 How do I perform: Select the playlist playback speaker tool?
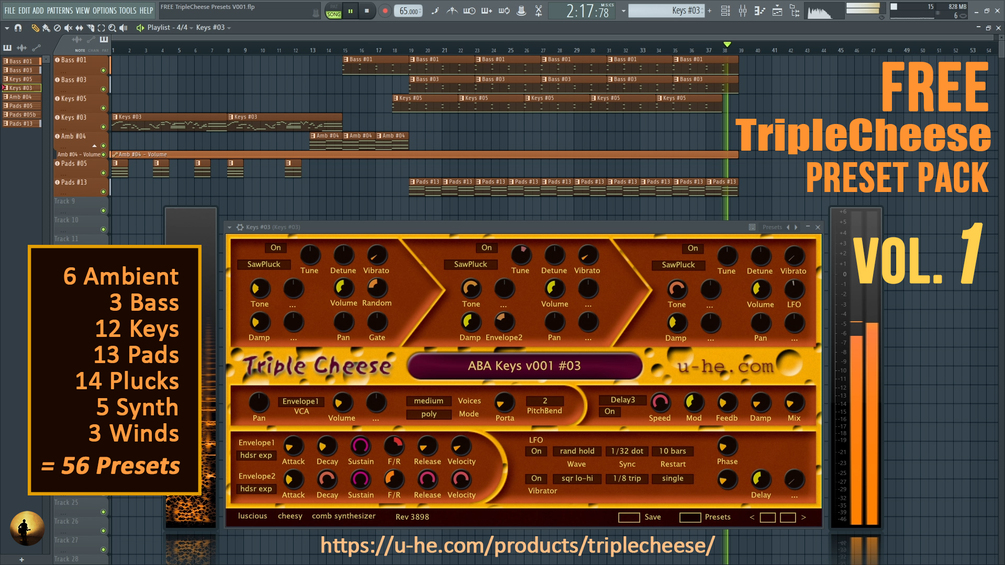123,28
